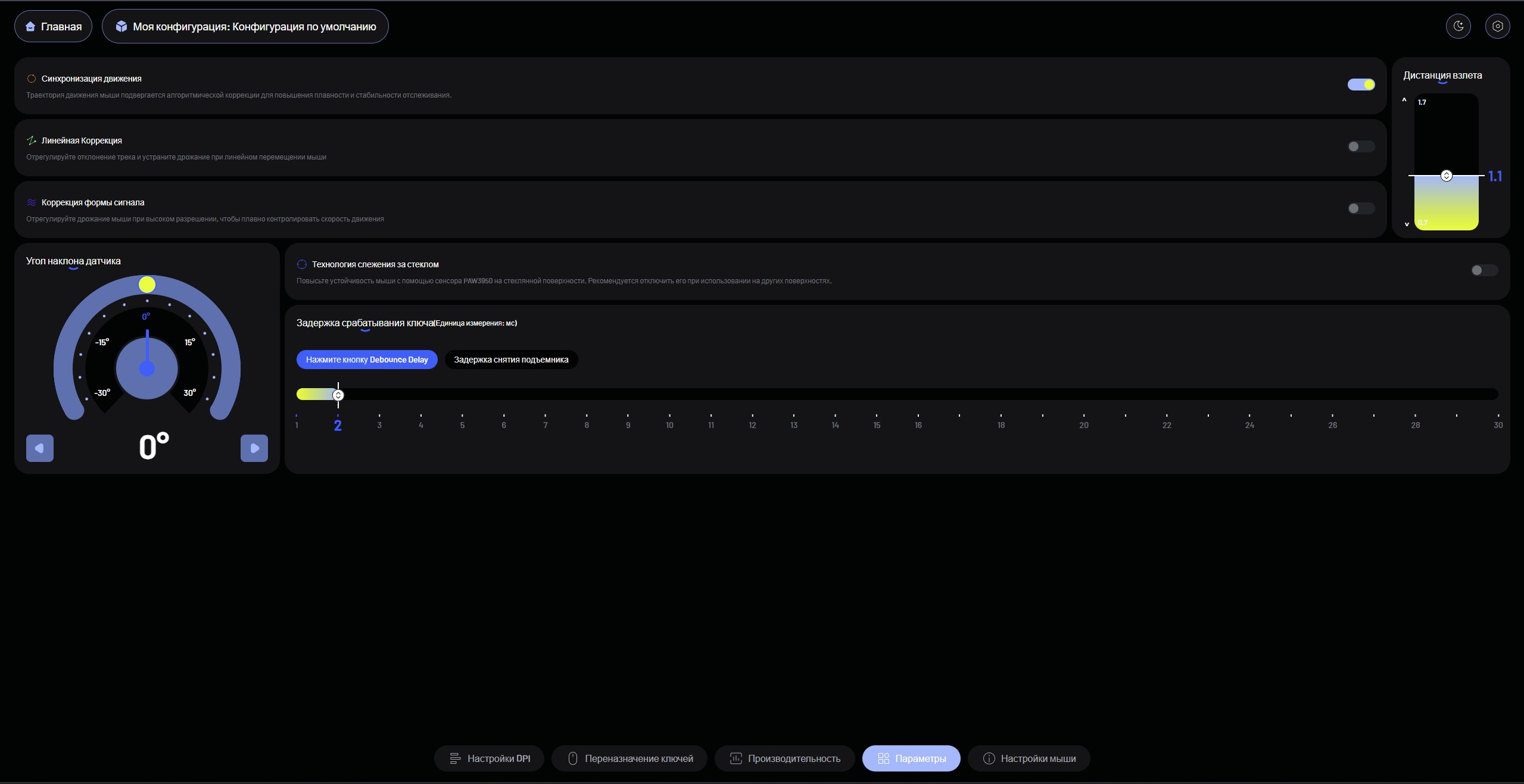Enable Технология слежения за стеклом toggle

click(1484, 270)
